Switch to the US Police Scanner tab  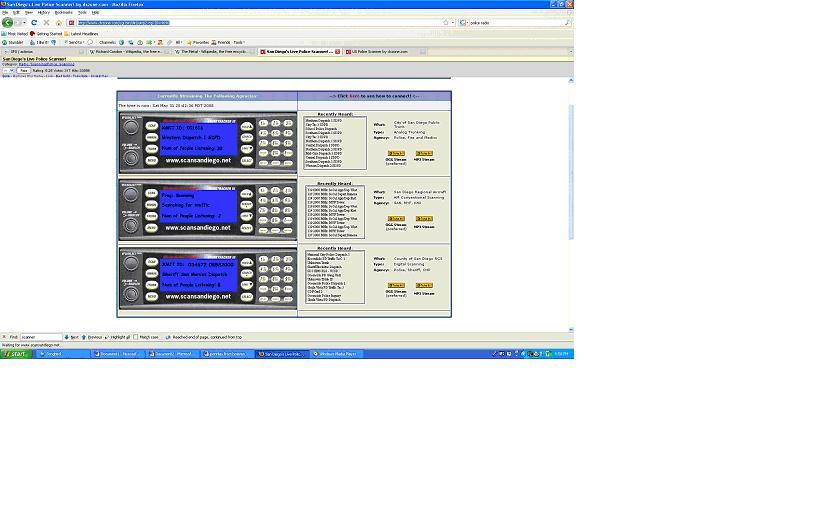point(385,52)
